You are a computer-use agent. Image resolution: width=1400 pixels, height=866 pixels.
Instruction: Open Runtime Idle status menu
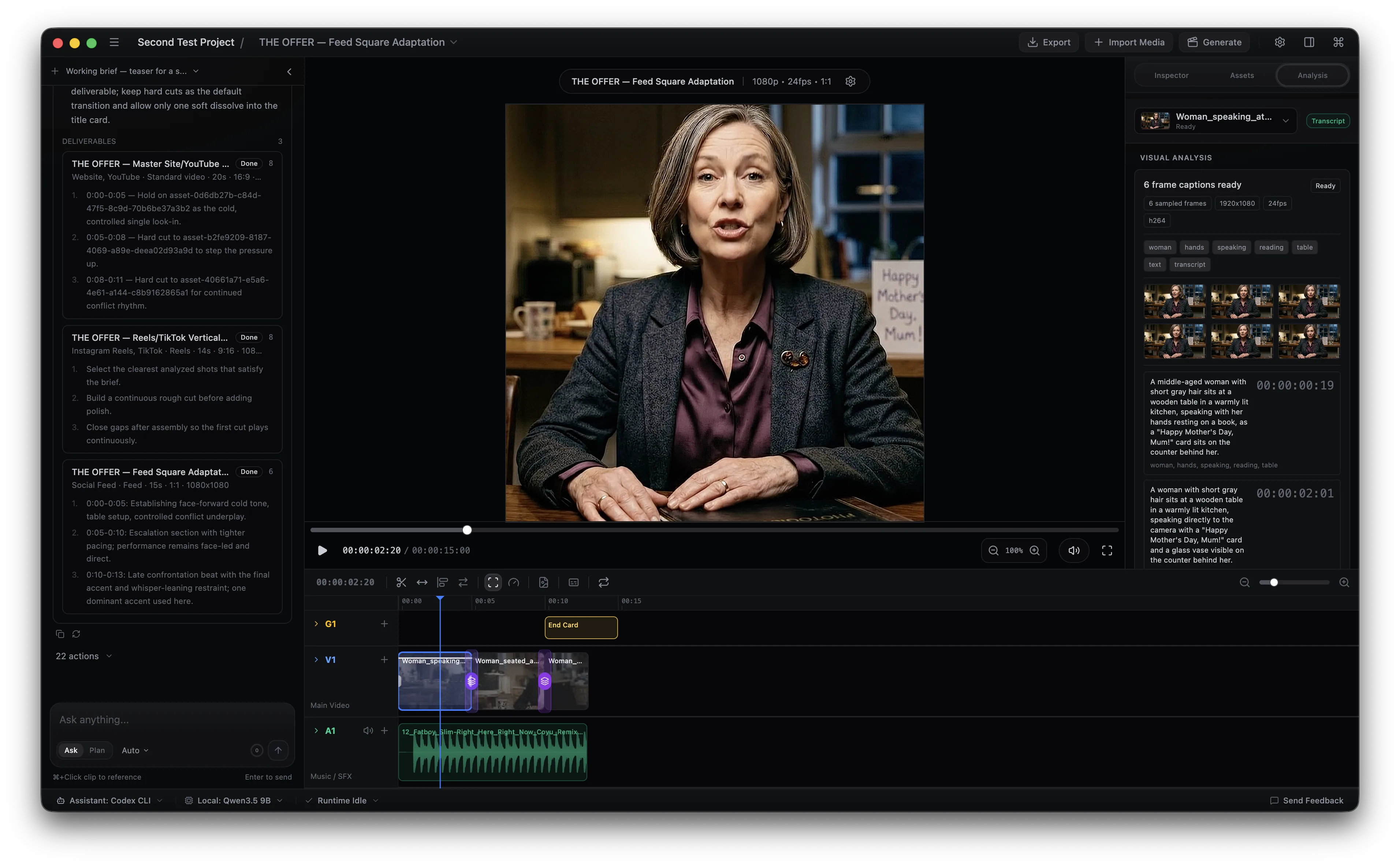pos(342,801)
